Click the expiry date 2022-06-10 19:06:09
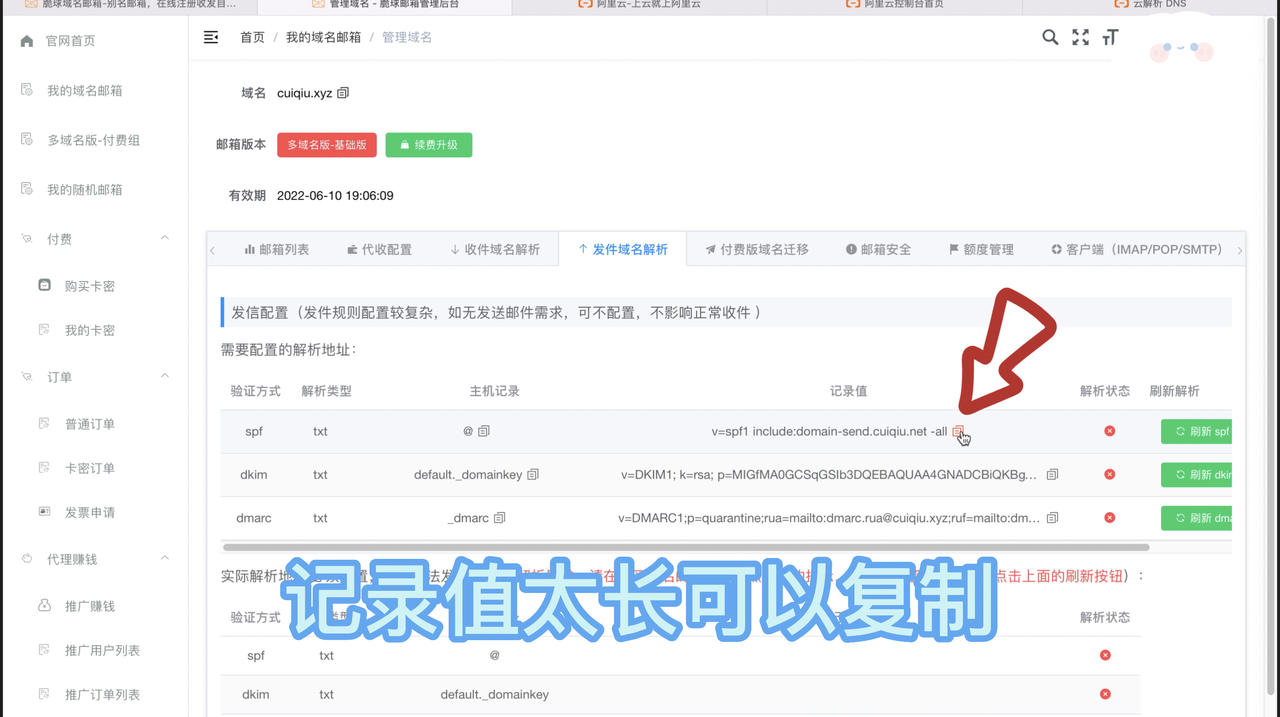Viewport: 1280px width, 717px height. click(335, 196)
